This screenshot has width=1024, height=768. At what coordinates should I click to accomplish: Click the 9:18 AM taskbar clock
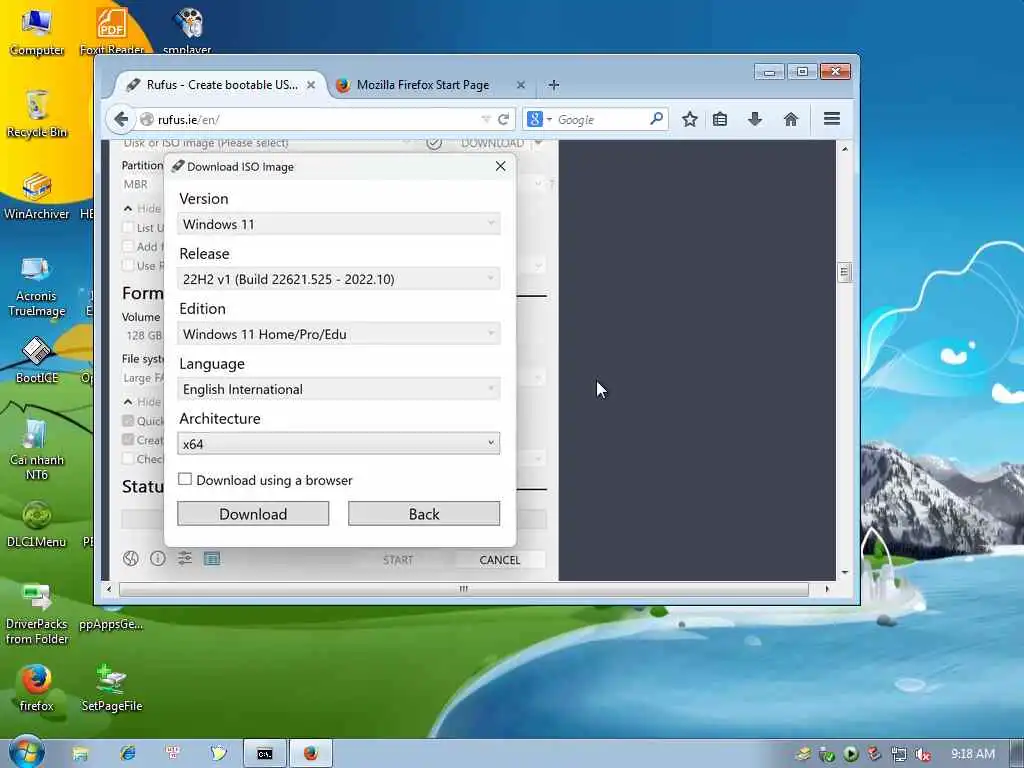[972, 754]
